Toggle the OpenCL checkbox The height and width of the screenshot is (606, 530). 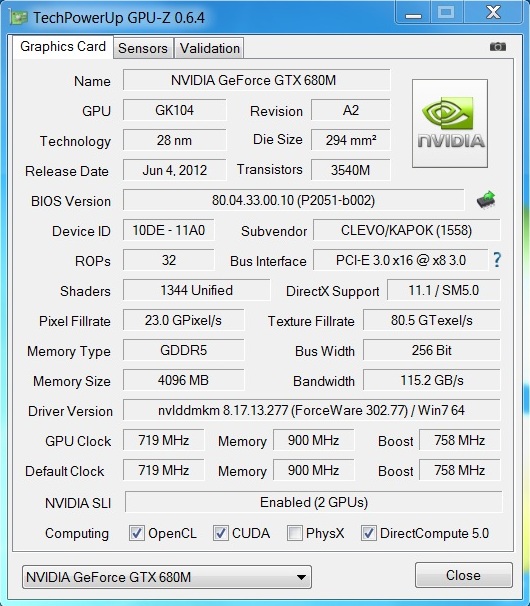click(136, 533)
